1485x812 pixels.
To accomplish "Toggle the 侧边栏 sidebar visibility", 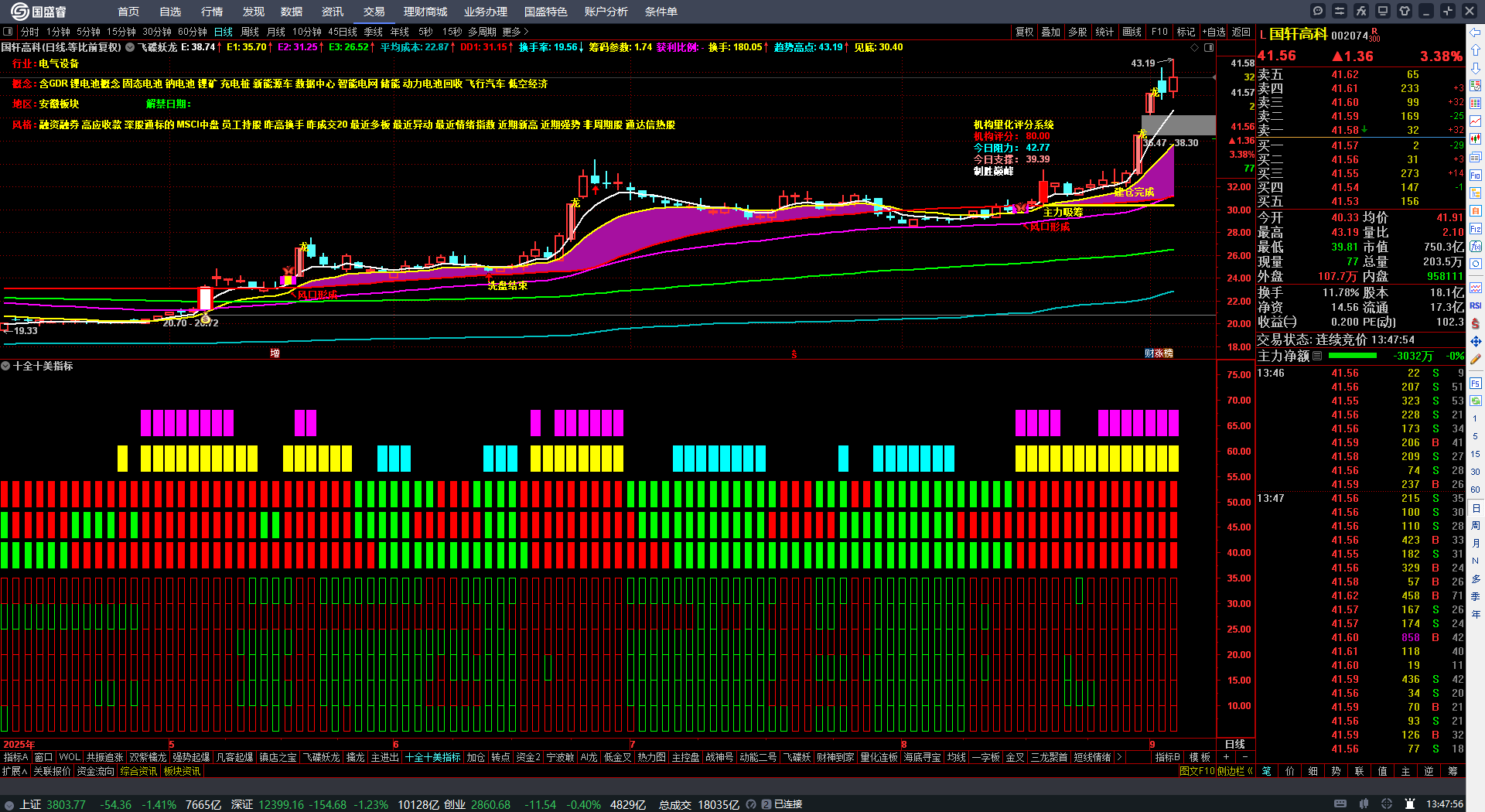I will coord(1234,771).
